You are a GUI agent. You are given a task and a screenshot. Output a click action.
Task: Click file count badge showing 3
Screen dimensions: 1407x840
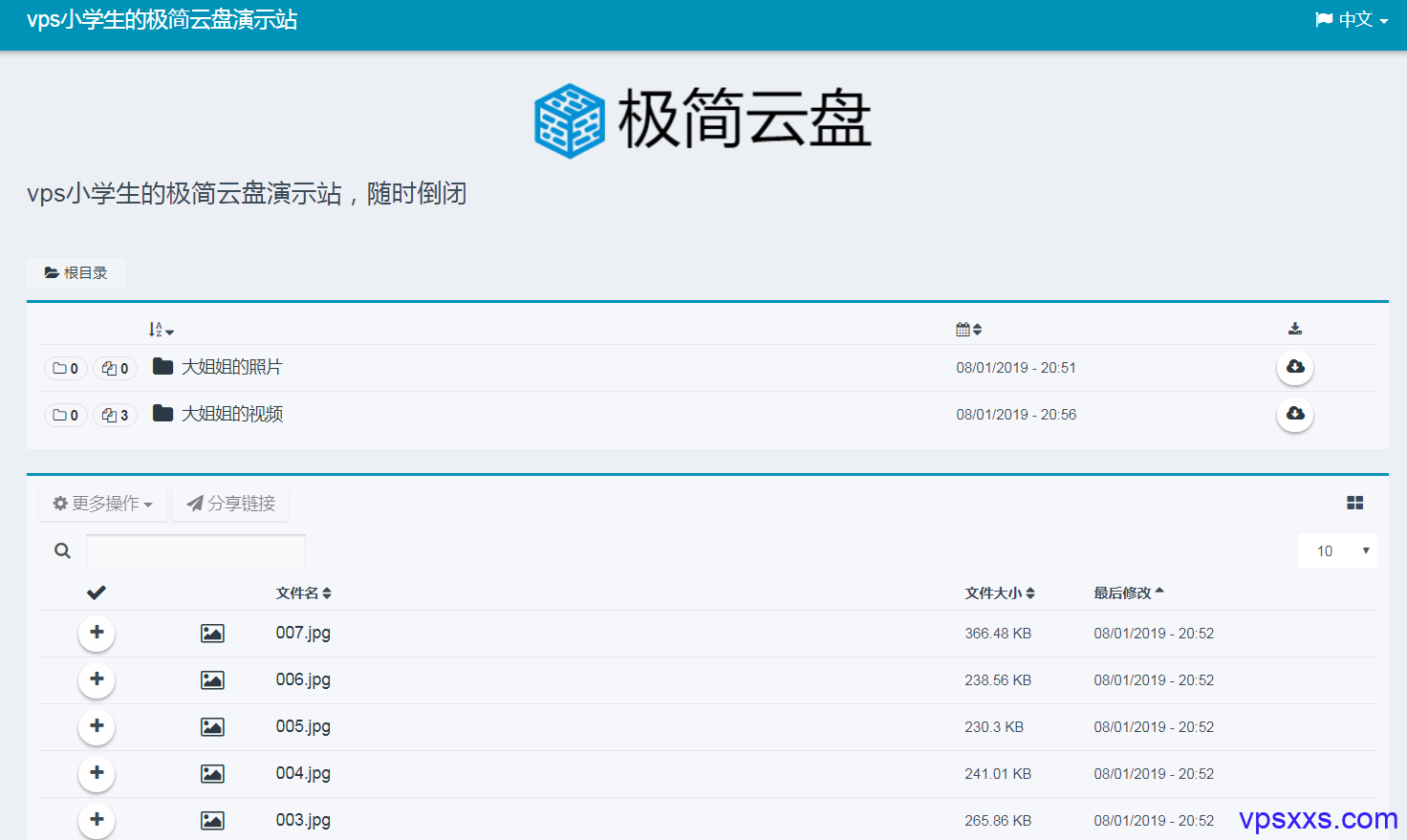pos(116,415)
